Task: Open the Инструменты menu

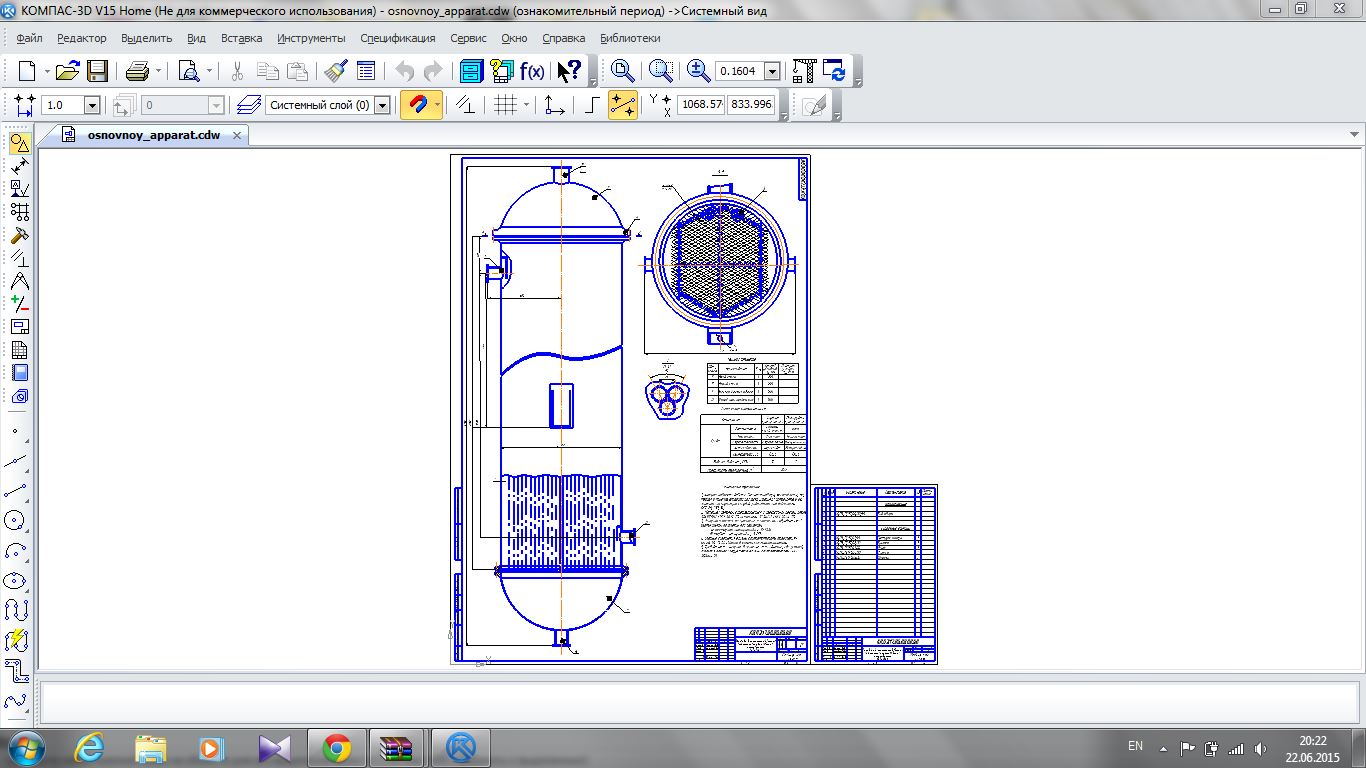Action: [311, 38]
